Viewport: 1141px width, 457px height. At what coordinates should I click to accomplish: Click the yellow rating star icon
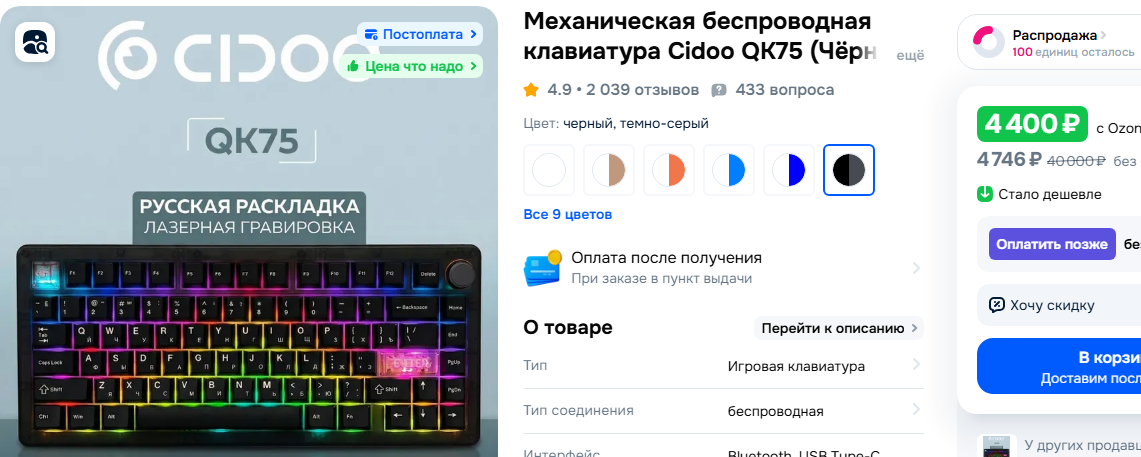tap(531, 90)
